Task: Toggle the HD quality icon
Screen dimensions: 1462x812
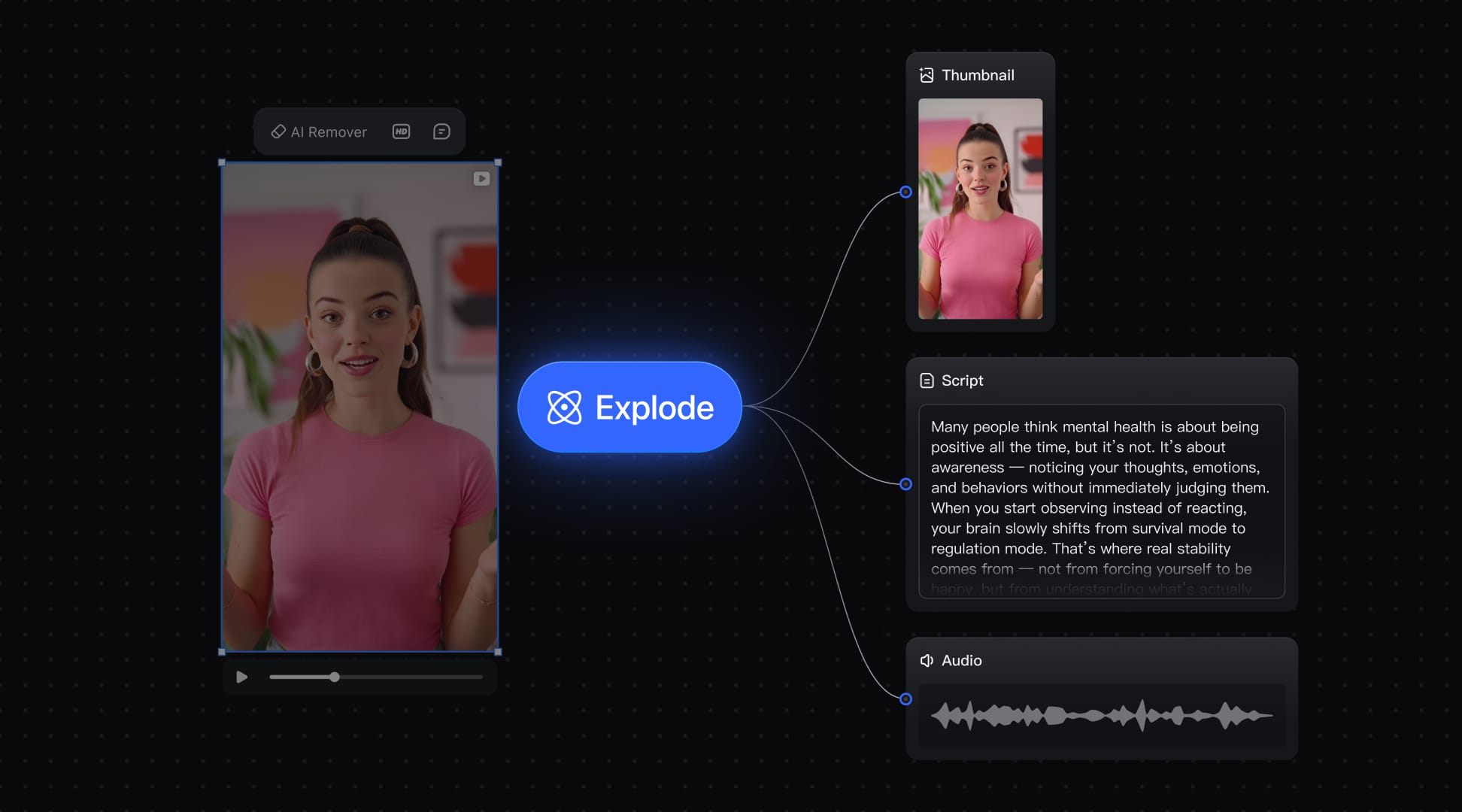Action: click(x=401, y=132)
